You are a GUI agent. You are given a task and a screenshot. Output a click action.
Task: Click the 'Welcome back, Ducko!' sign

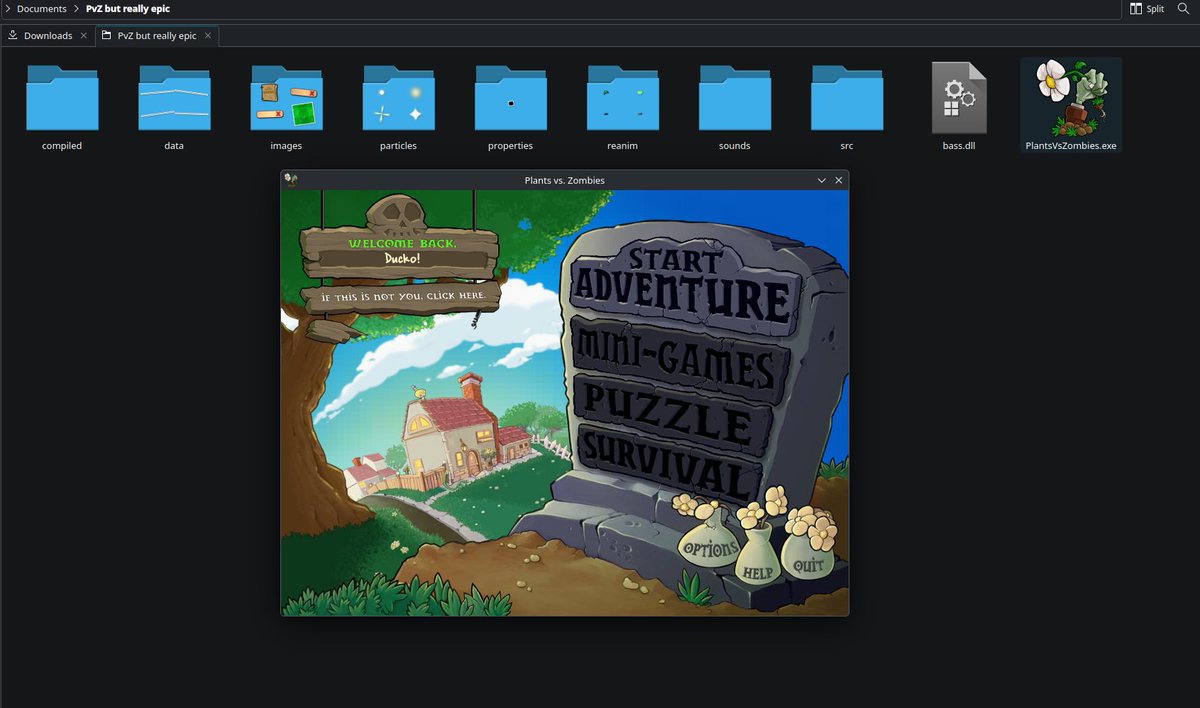tap(400, 253)
